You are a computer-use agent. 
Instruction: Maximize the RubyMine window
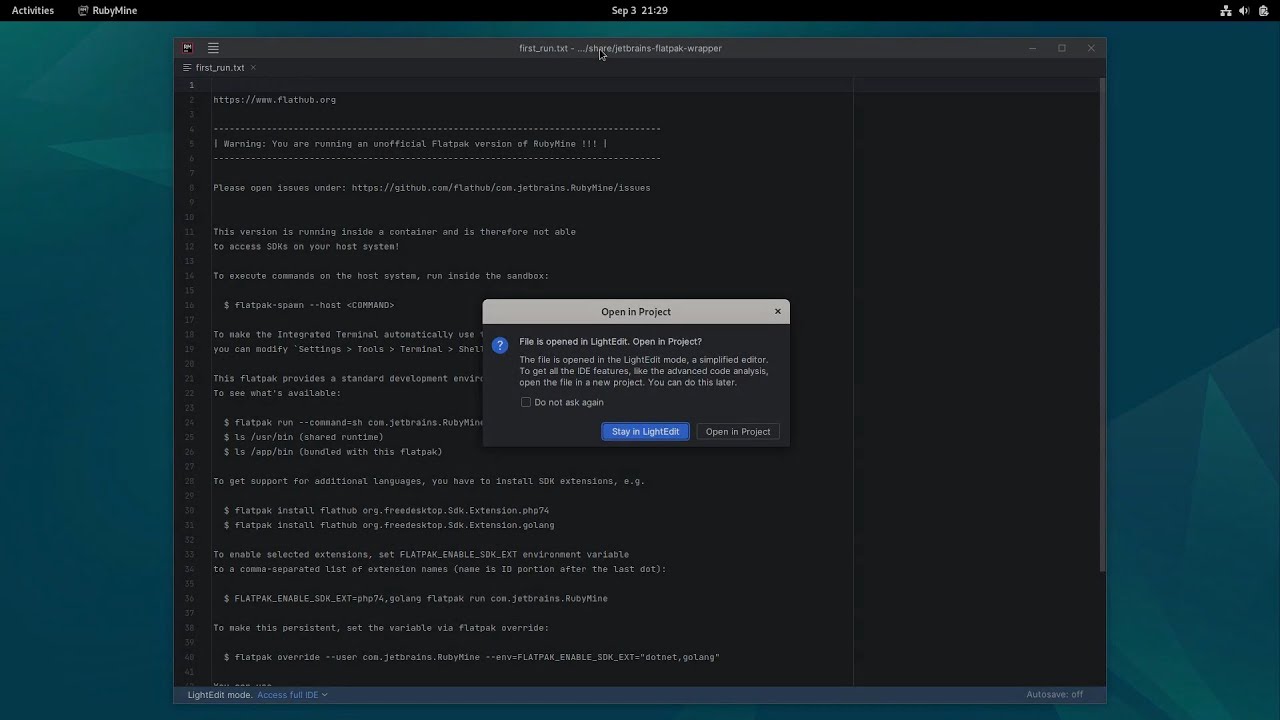click(x=1062, y=48)
